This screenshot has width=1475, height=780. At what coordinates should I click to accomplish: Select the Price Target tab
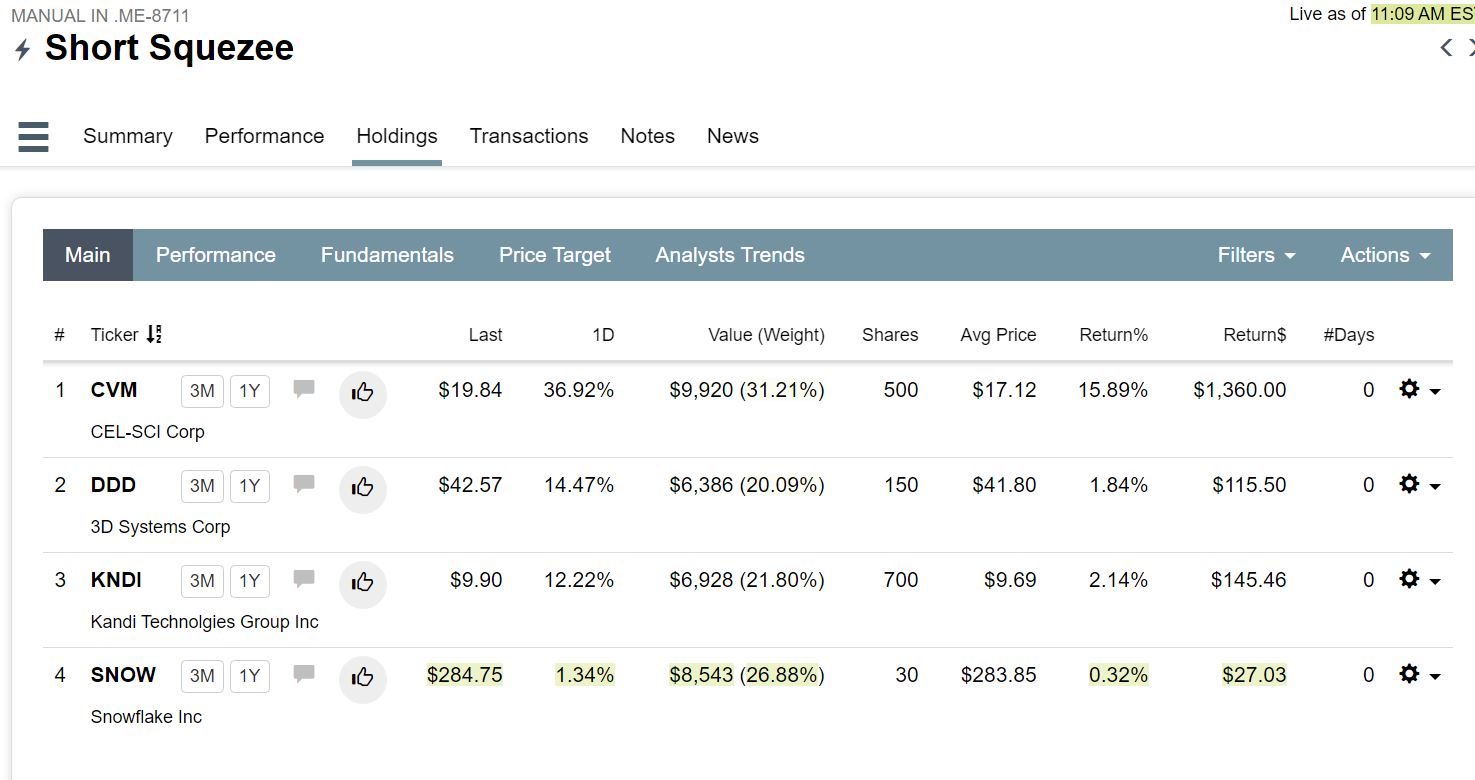(x=555, y=255)
